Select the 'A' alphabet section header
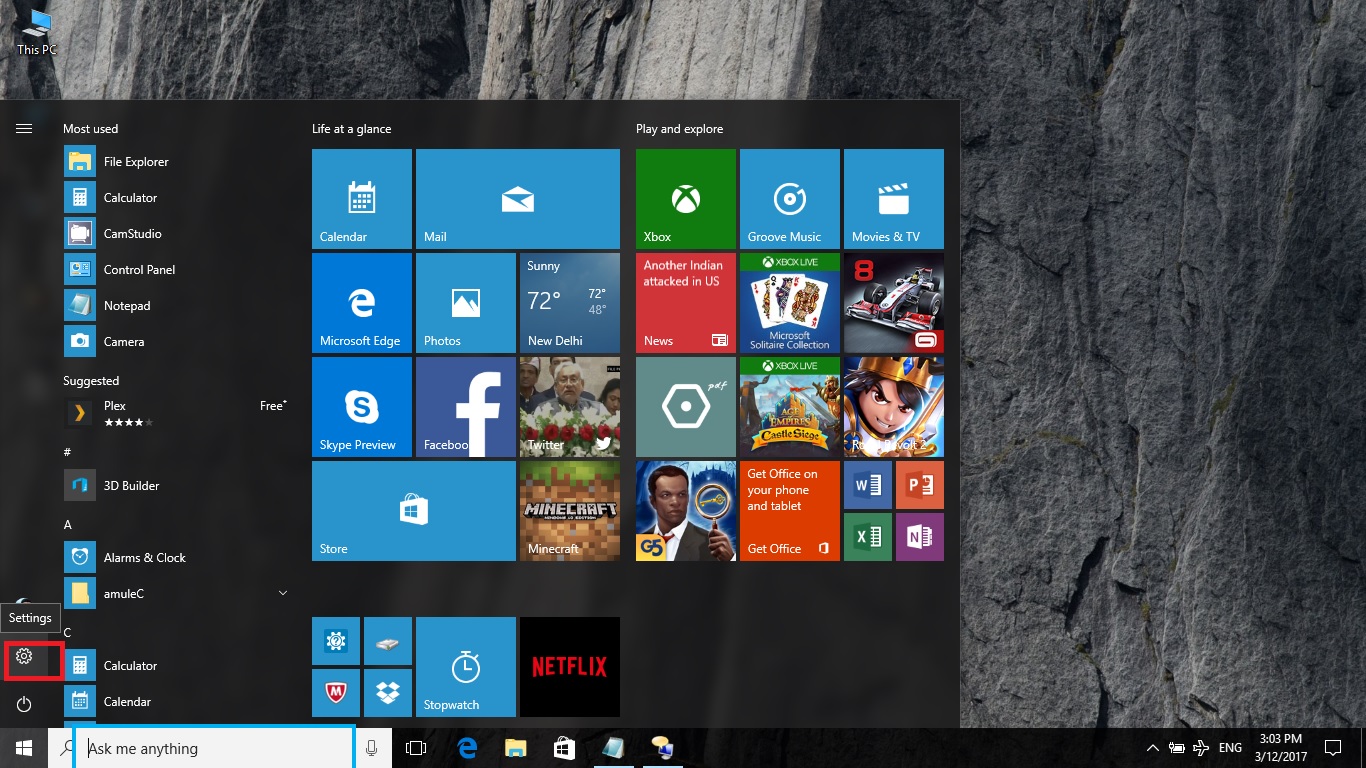This screenshot has width=1366, height=768. [x=68, y=524]
